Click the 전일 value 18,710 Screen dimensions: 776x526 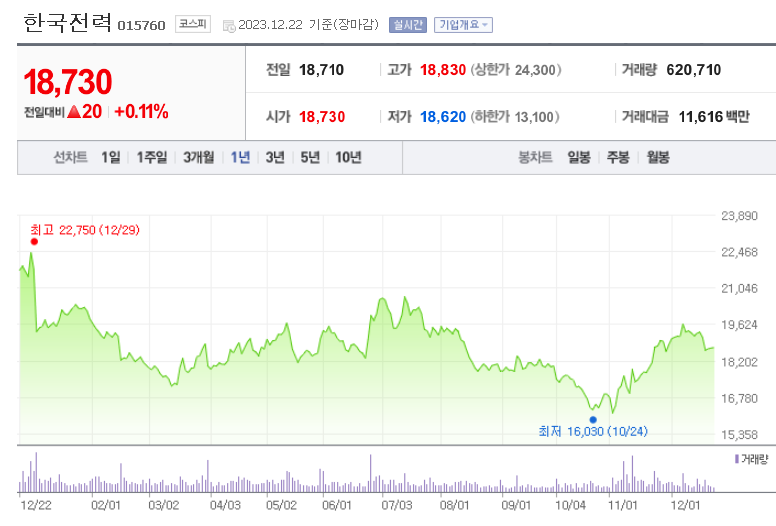click(321, 70)
